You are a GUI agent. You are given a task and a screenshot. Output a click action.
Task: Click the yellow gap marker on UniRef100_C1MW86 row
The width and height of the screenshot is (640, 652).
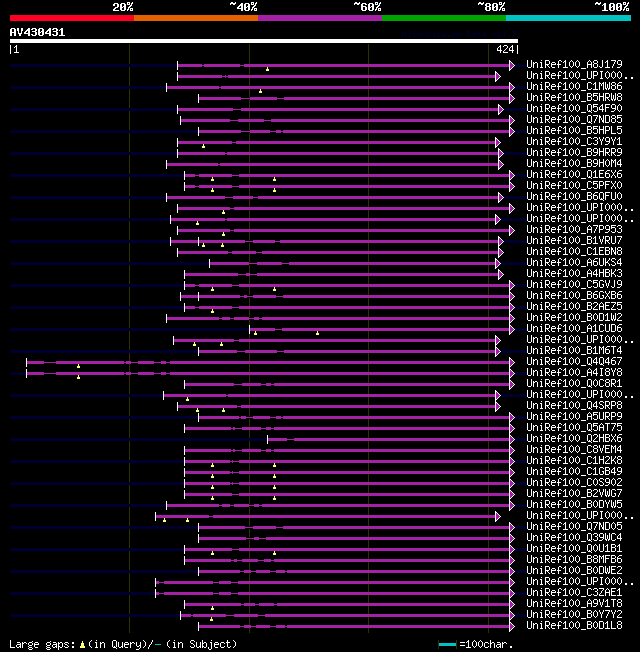[x=260, y=91]
